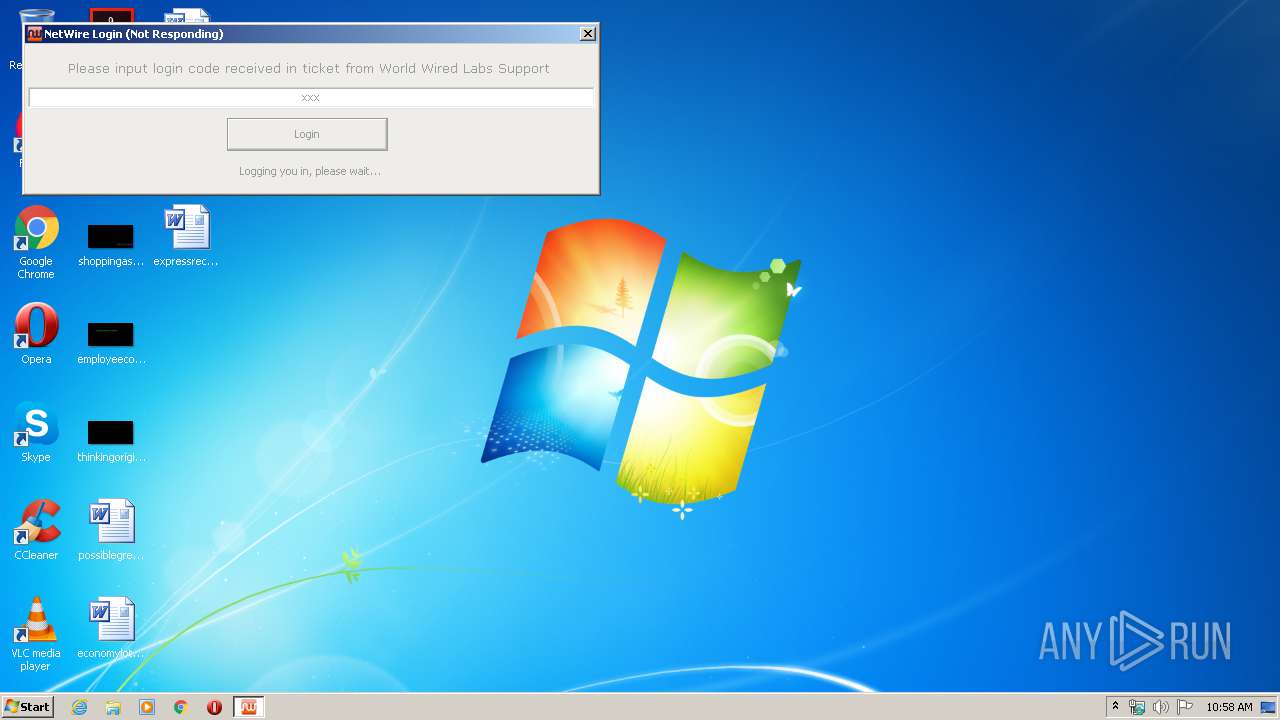1280x720 pixels.
Task: Open Google Chrome desktop shortcut
Action: point(36,243)
